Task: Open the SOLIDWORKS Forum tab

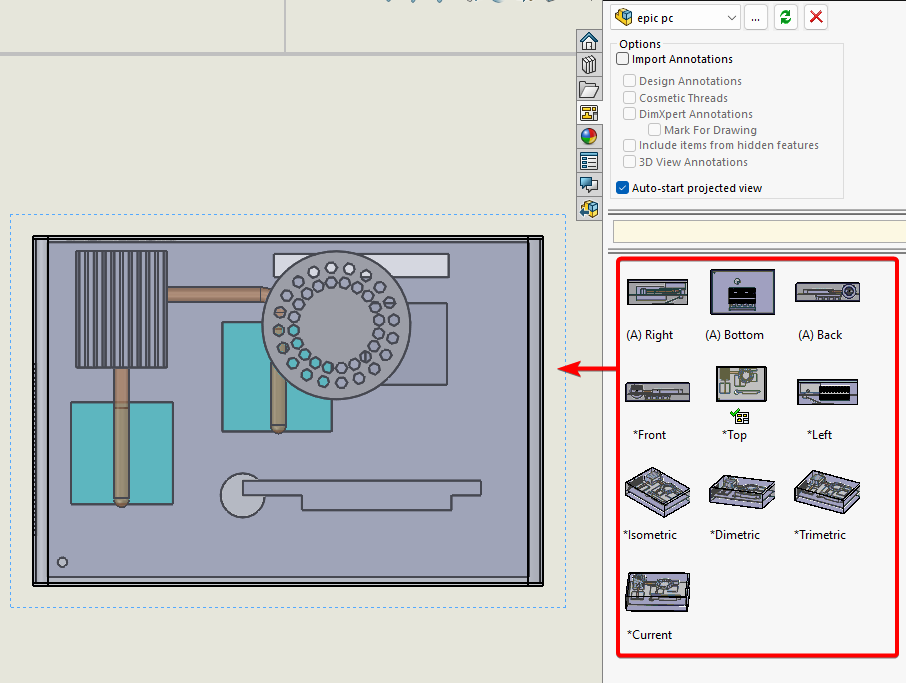Action: click(x=589, y=184)
